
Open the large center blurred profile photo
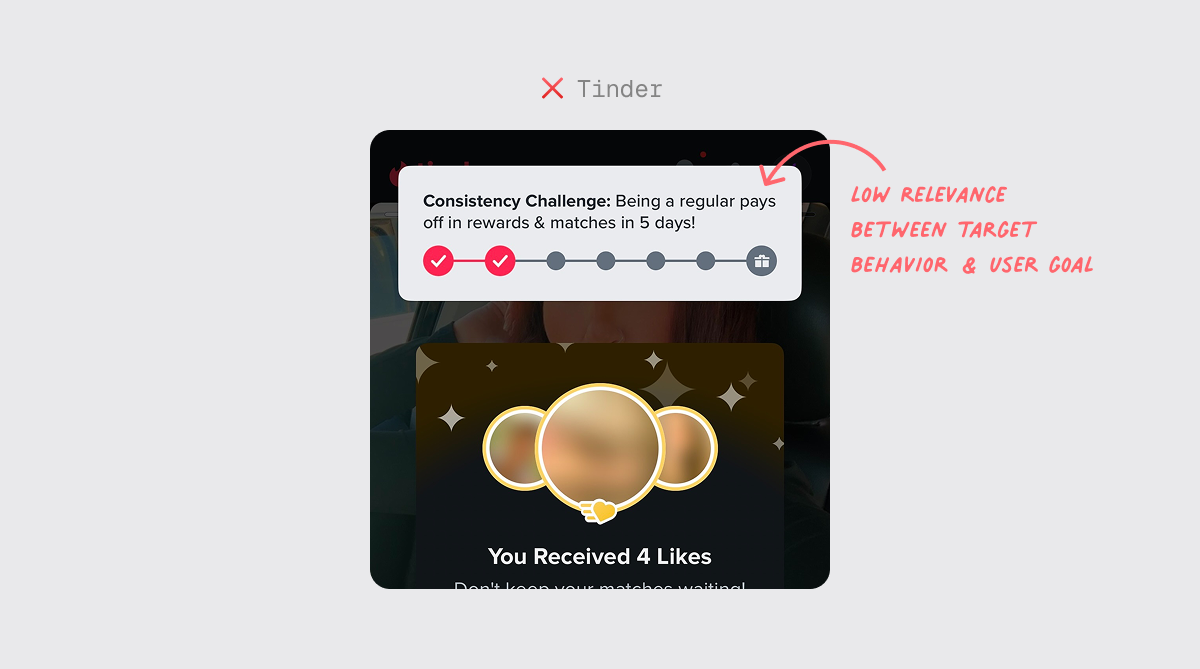[598, 448]
